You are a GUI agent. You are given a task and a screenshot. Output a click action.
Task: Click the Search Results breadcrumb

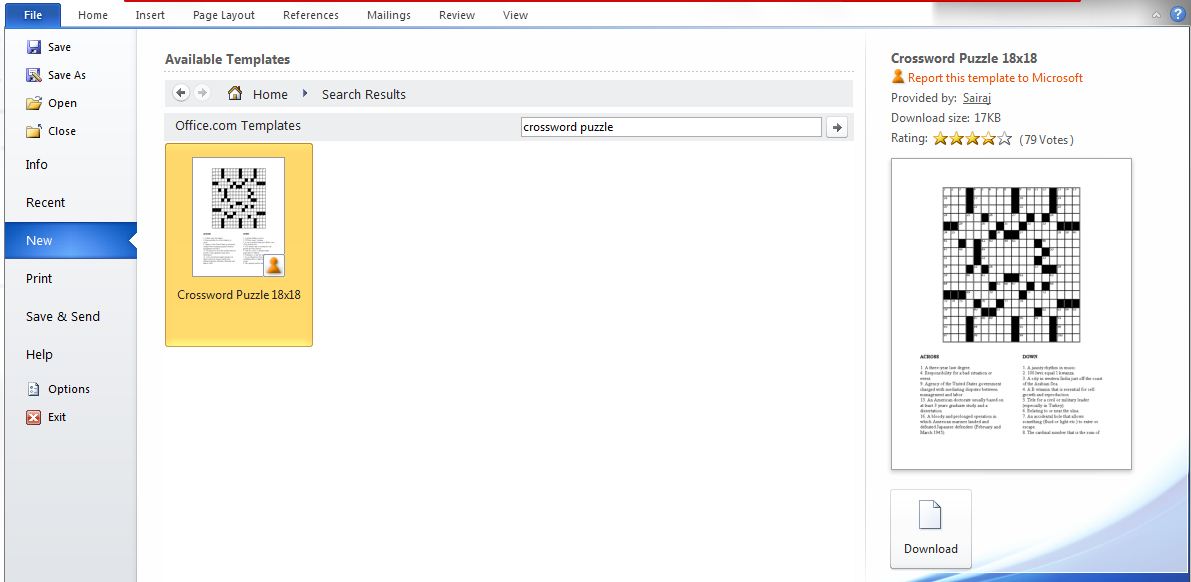pyautogui.click(x=364, y=94)
